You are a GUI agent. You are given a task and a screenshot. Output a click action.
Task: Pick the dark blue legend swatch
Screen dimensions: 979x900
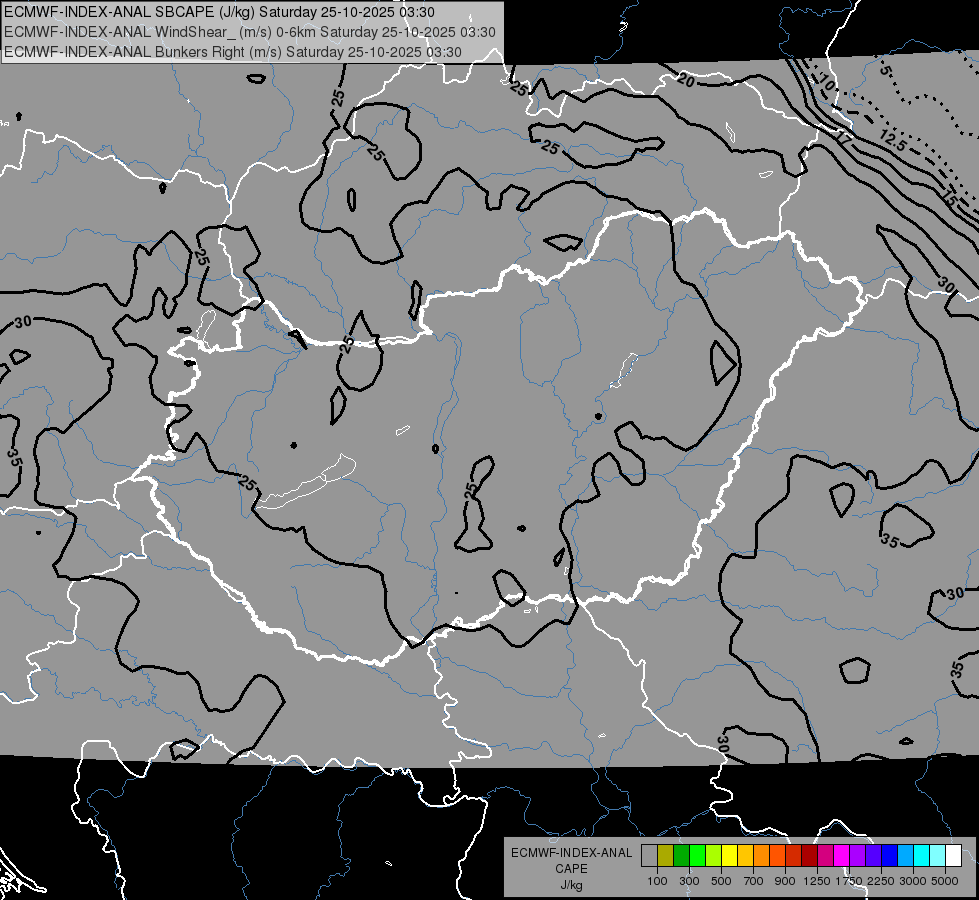(x=890, y=855)
